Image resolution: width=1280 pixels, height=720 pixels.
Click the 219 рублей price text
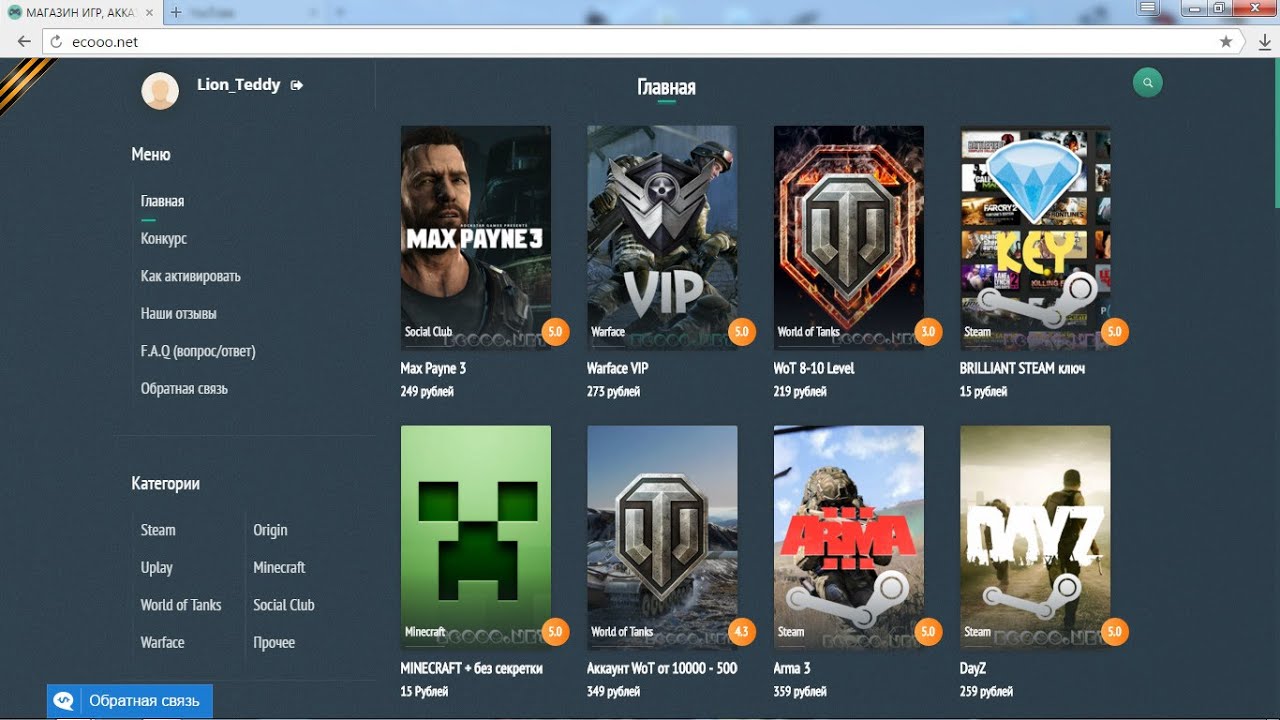(x=800, y=392)
